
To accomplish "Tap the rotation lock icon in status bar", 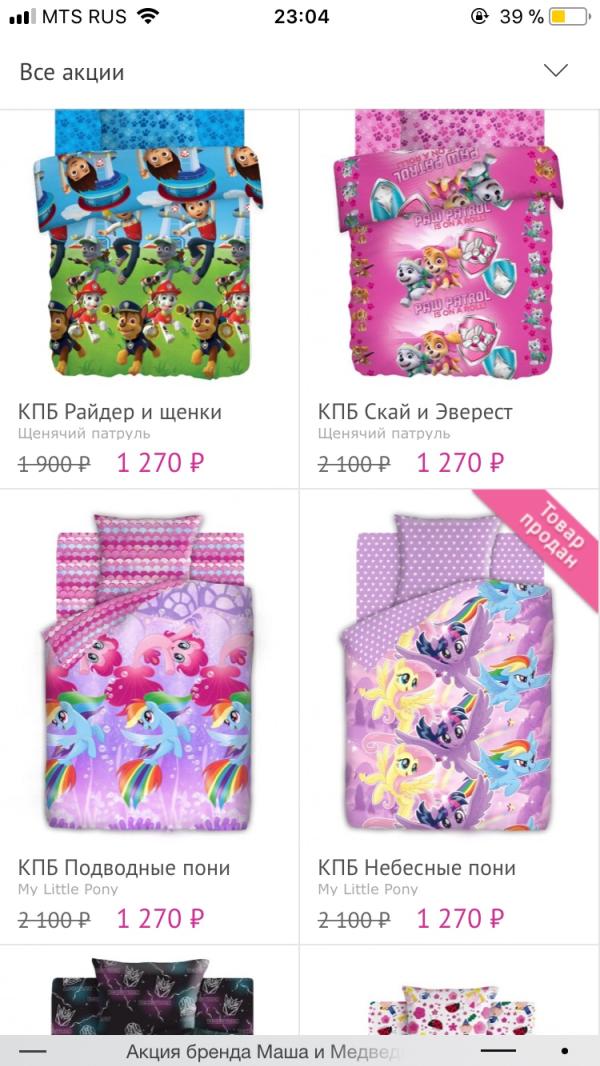I will (x=480, y=16).
